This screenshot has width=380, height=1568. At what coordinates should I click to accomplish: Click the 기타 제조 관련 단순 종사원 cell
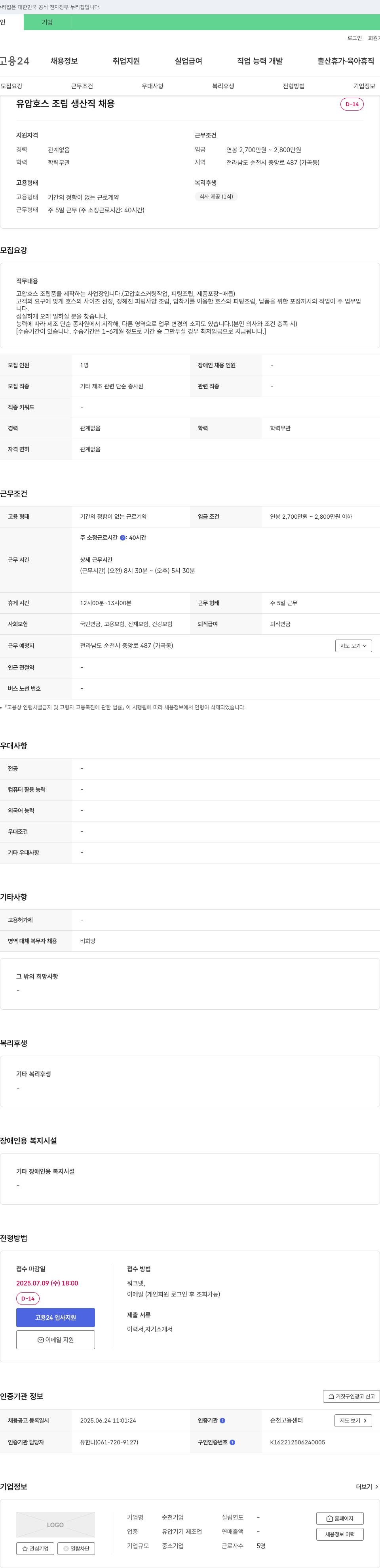coord(112,386)
